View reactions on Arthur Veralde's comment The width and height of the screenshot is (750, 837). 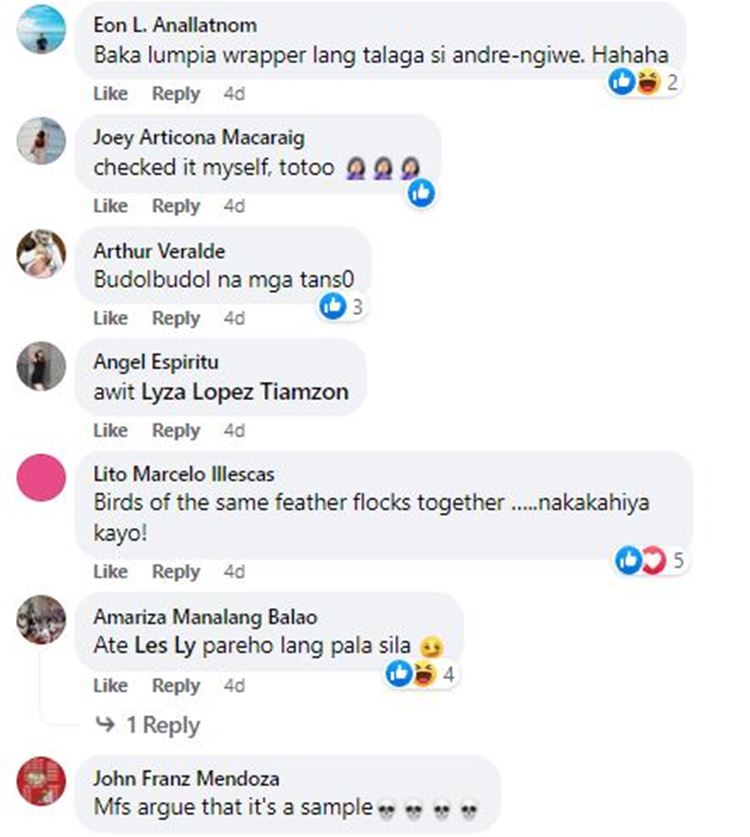(x=342, y=306)
